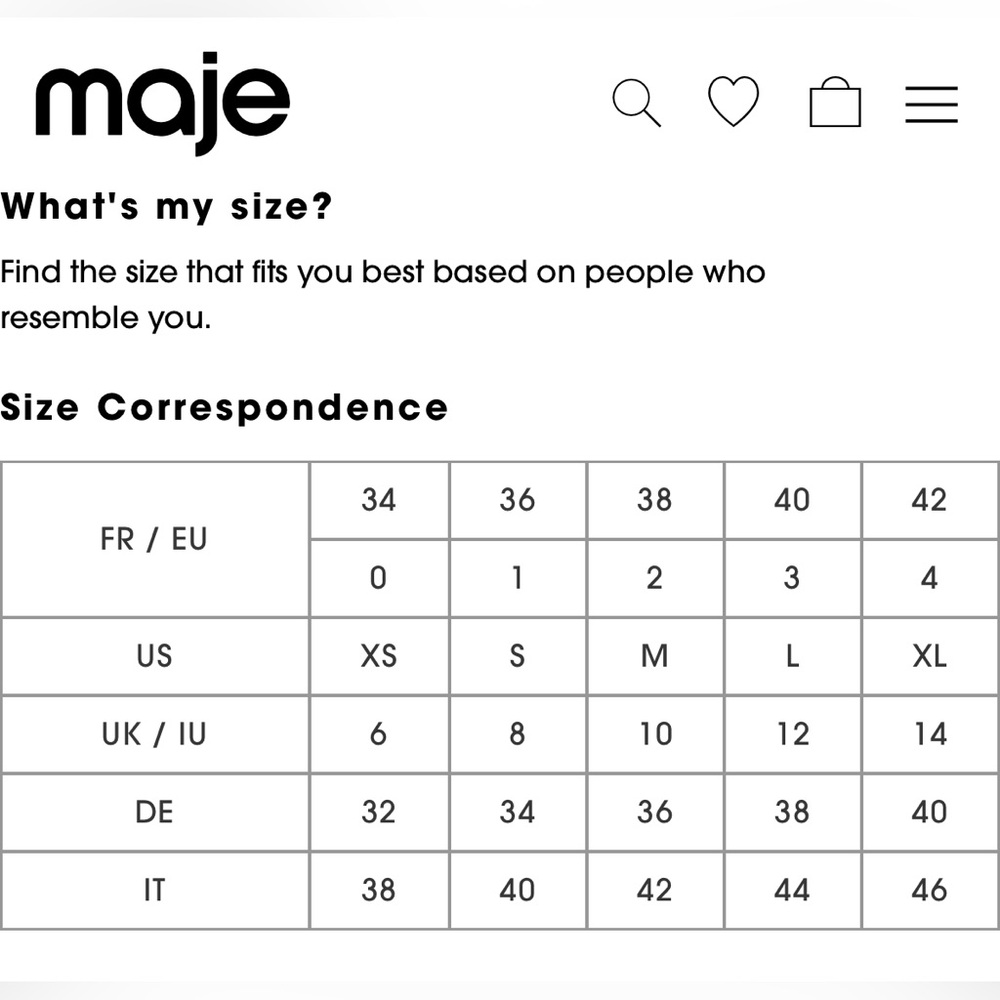Select the US row header

[154, 656]
